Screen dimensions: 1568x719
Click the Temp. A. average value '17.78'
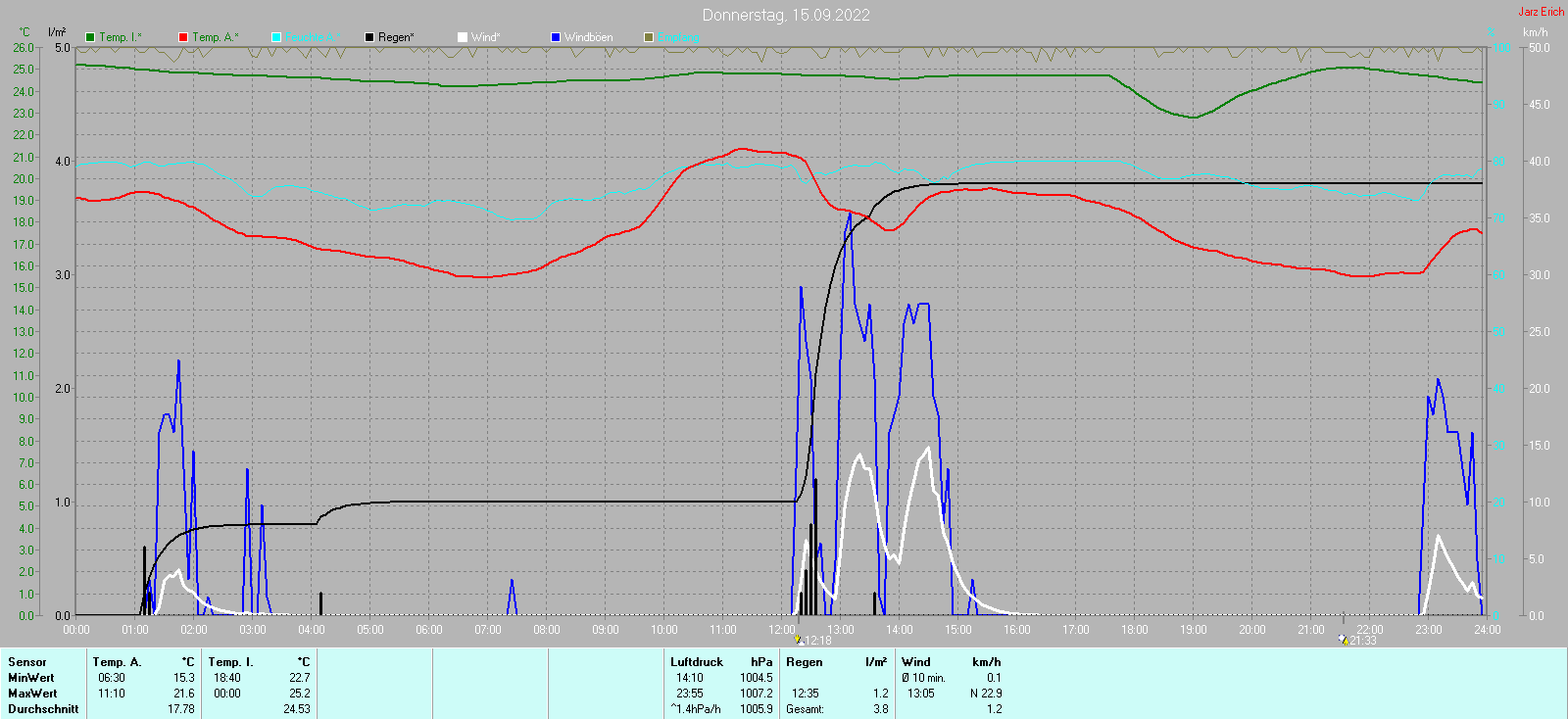point(181,709)
